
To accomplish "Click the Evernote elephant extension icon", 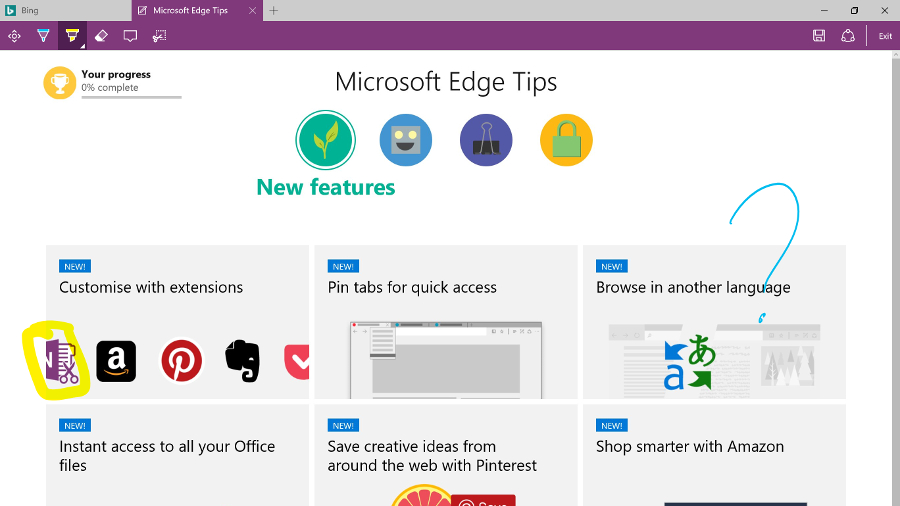I will click(243, 361).
